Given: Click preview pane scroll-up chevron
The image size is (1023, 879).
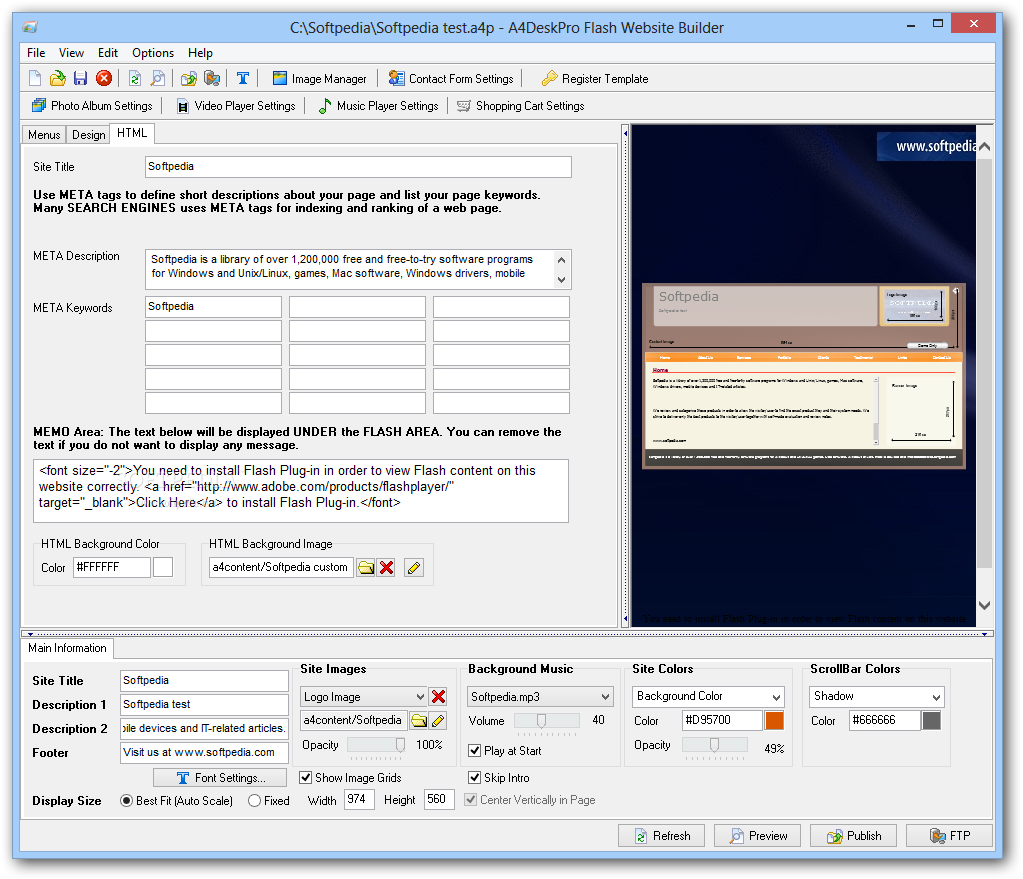Looking at the screenshot, I should click(x=985, y=146).
